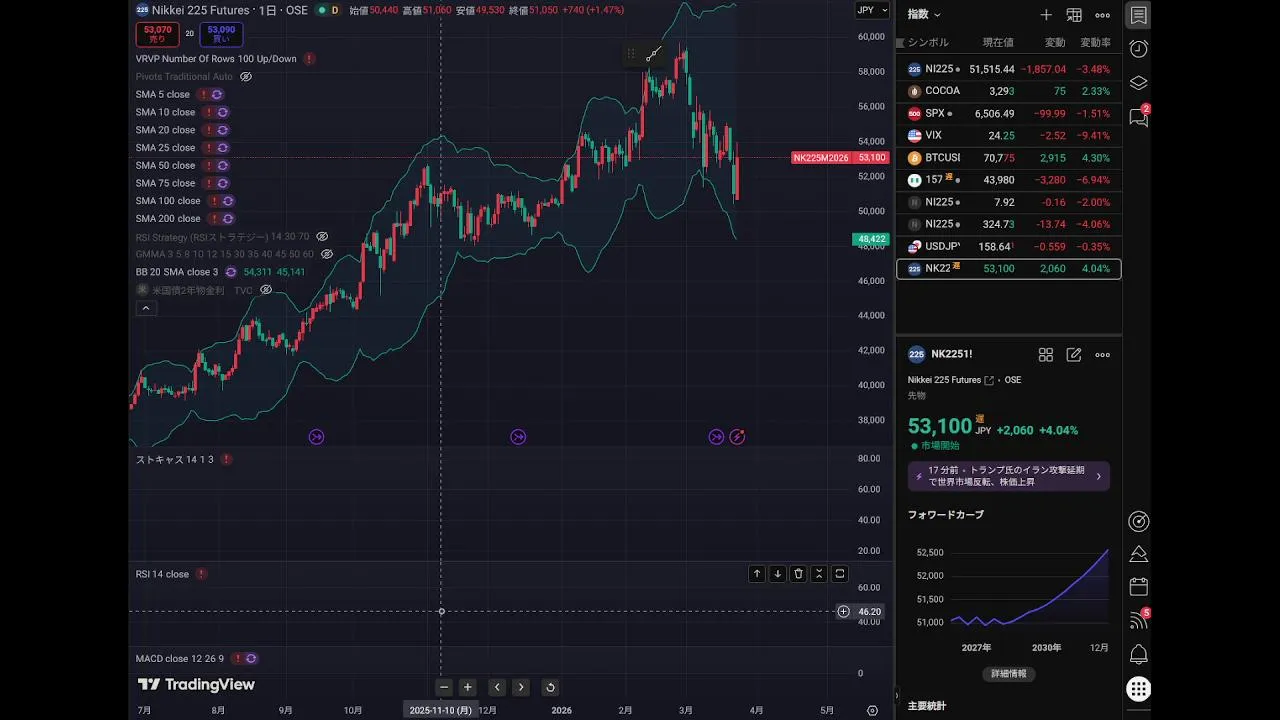
Task: Add a symbol with the watchlist plus icon
Action: tap(1046, 15)
